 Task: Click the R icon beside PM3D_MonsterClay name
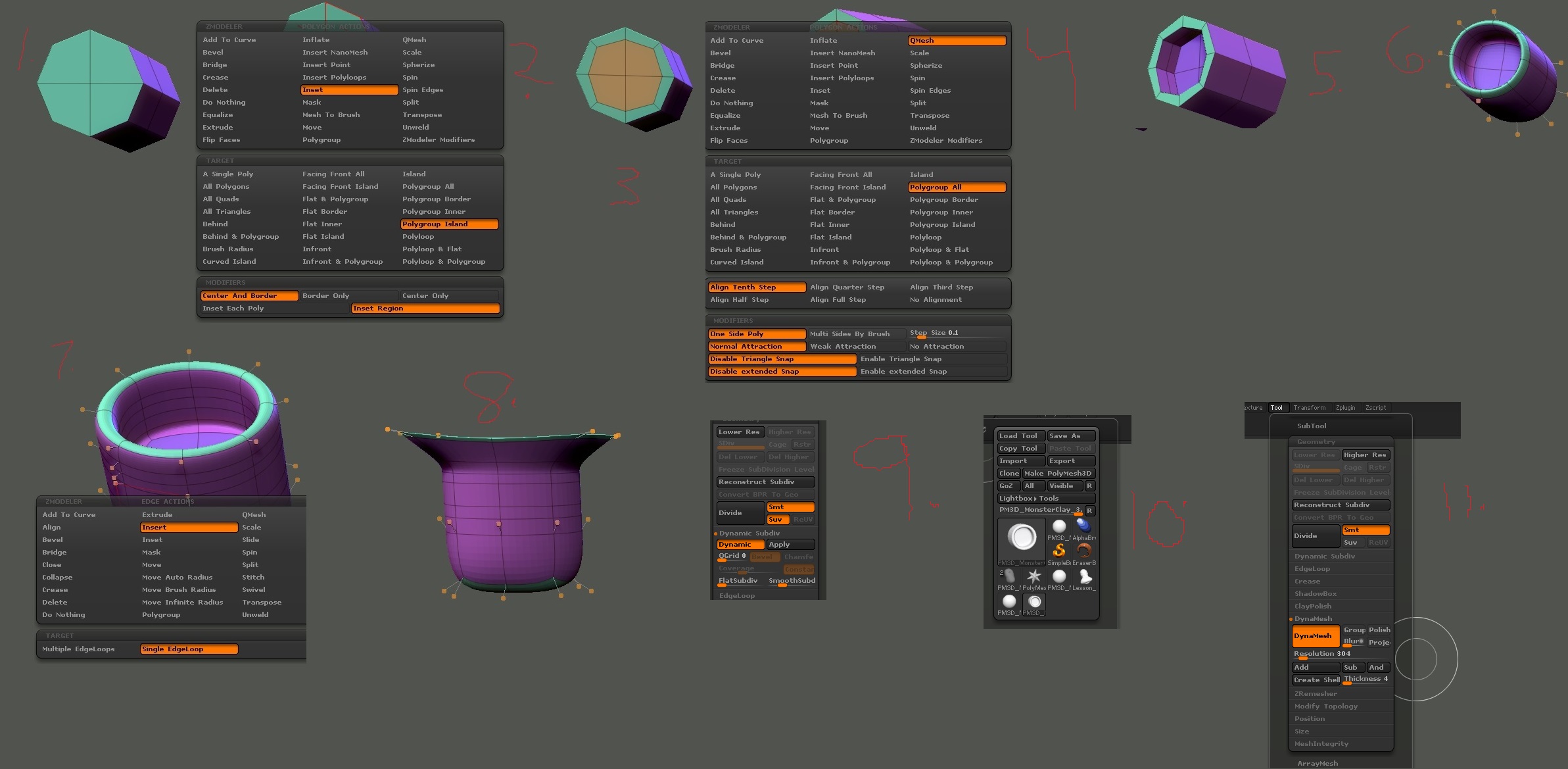[1089, 511]
